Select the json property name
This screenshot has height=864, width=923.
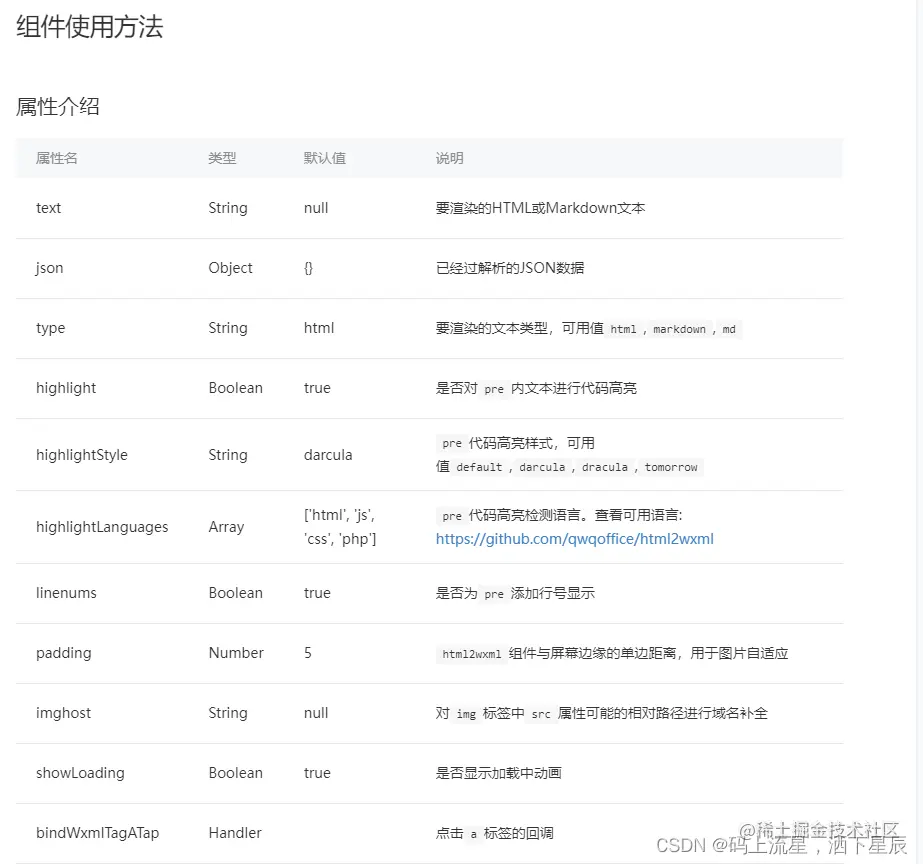49,268
